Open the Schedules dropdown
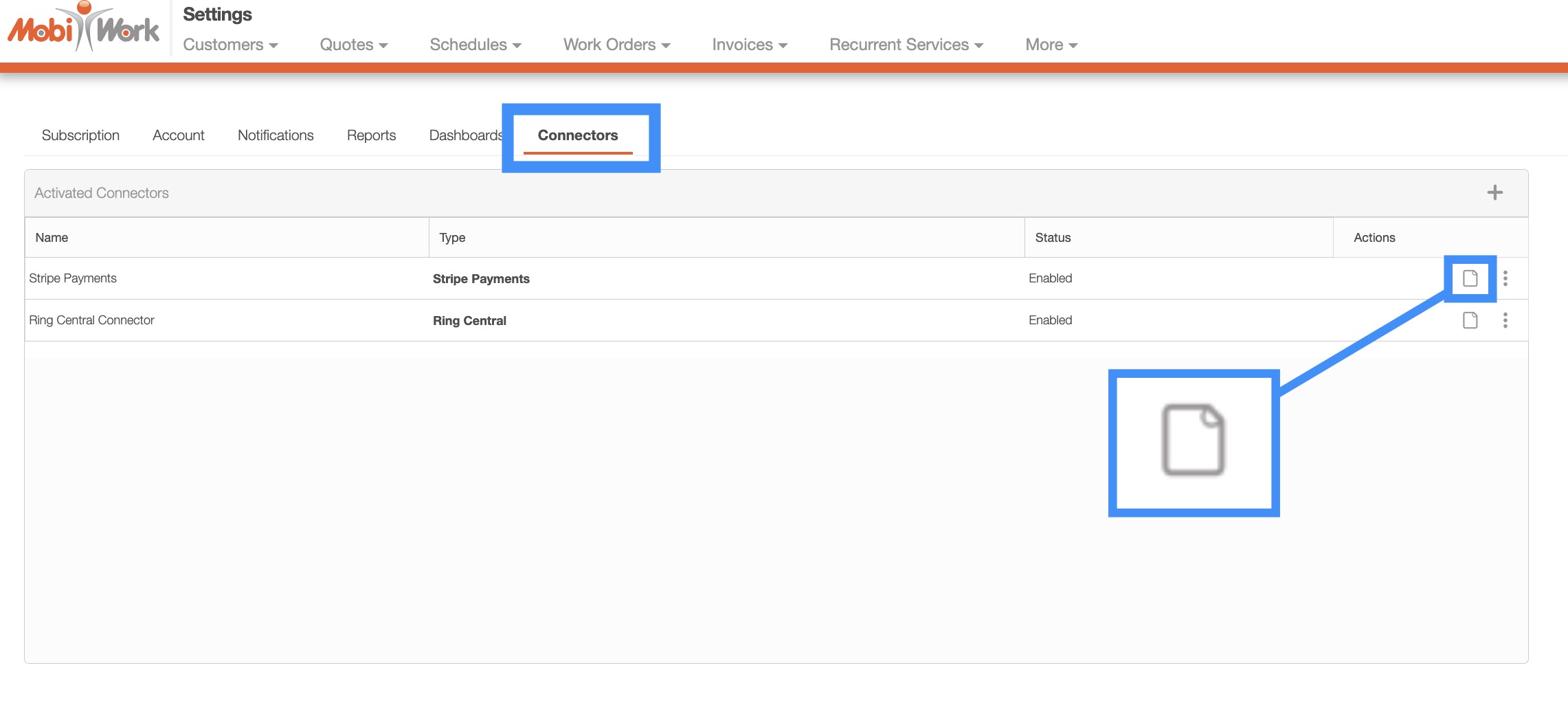Viewport: 1568px width, 705px height. (475, 45)
